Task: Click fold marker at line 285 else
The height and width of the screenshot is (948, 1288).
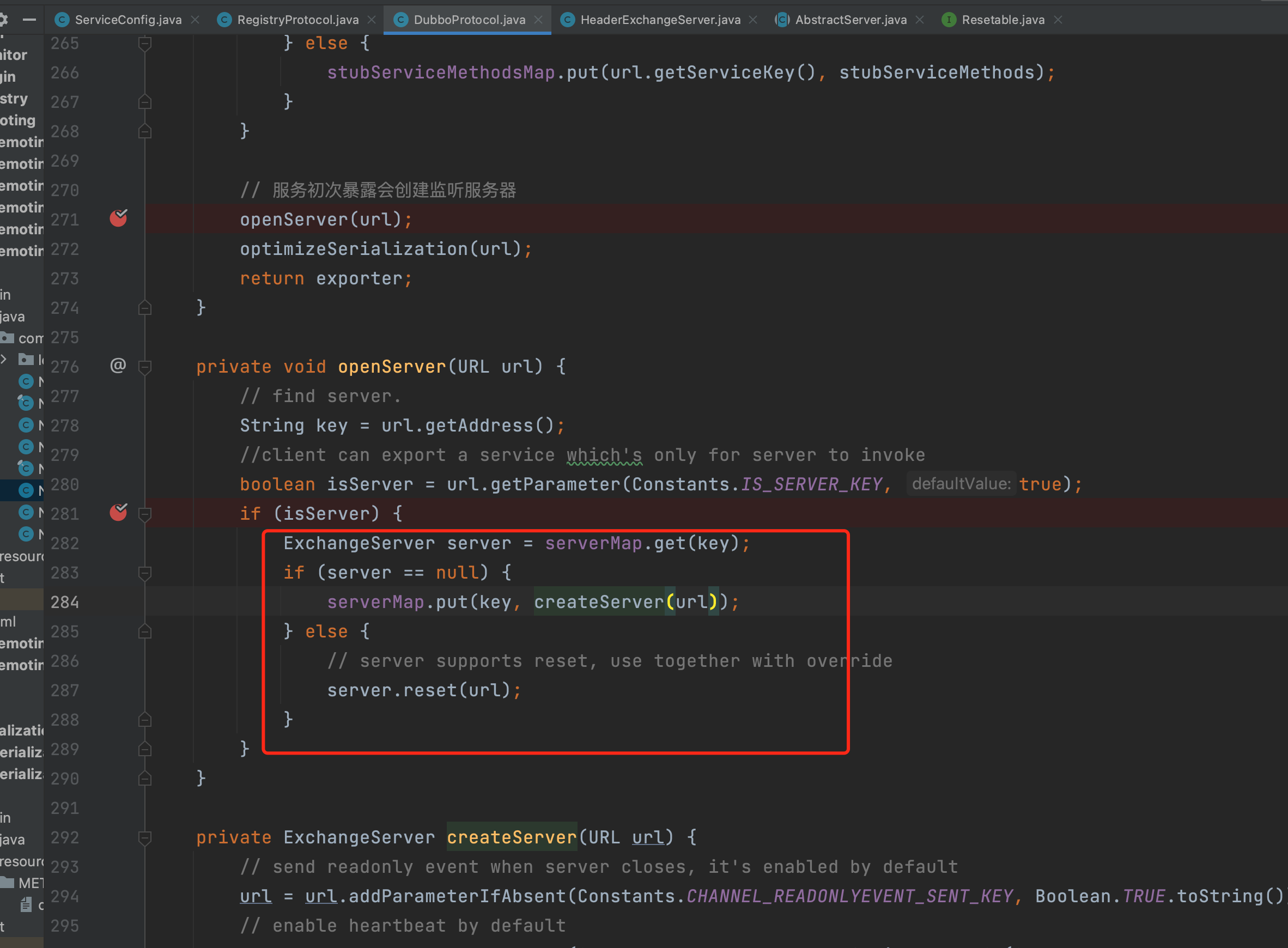Action: (x=145, y=632)
